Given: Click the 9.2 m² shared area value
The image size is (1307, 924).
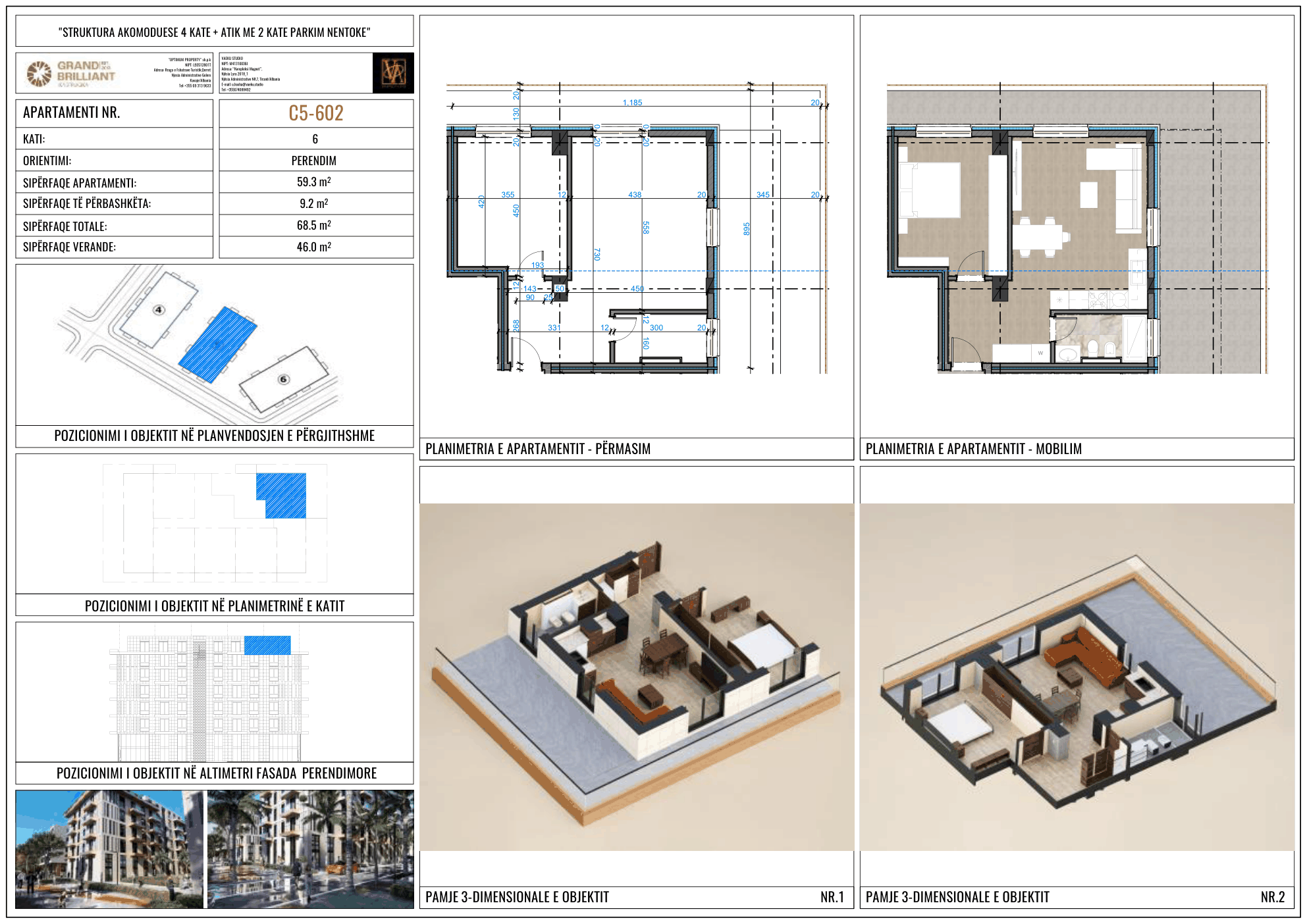Looking at the screenshot, I should 314,203.
